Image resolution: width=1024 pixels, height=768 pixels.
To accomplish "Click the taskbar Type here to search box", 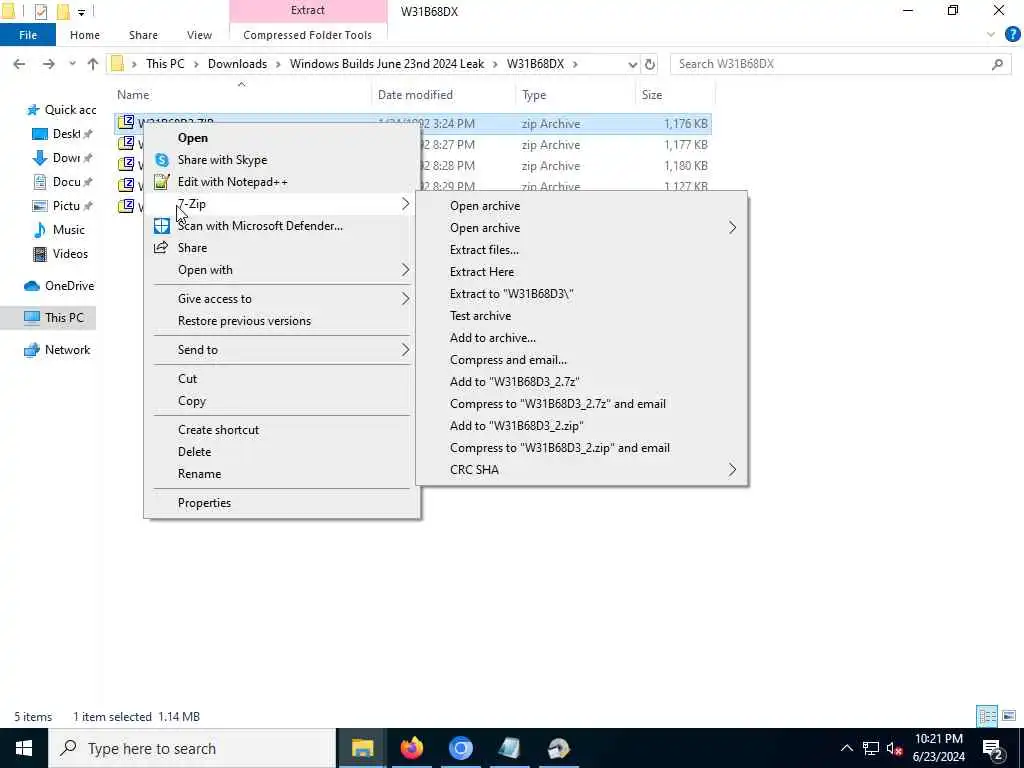I will [192, 748].
